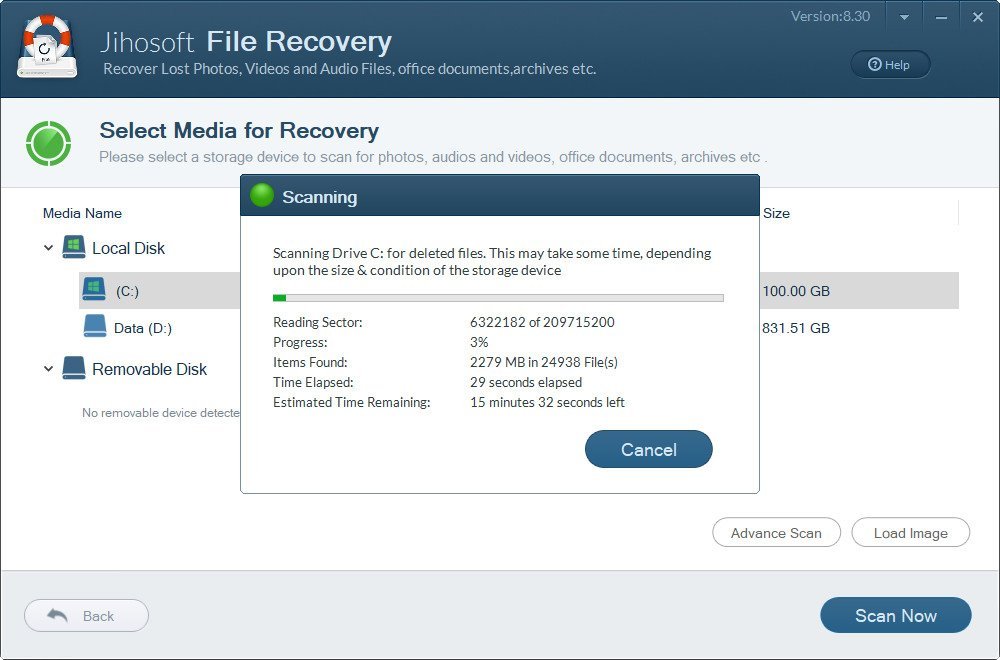Click the Scan Now button
1000x660 pixels.
(895, 615)
